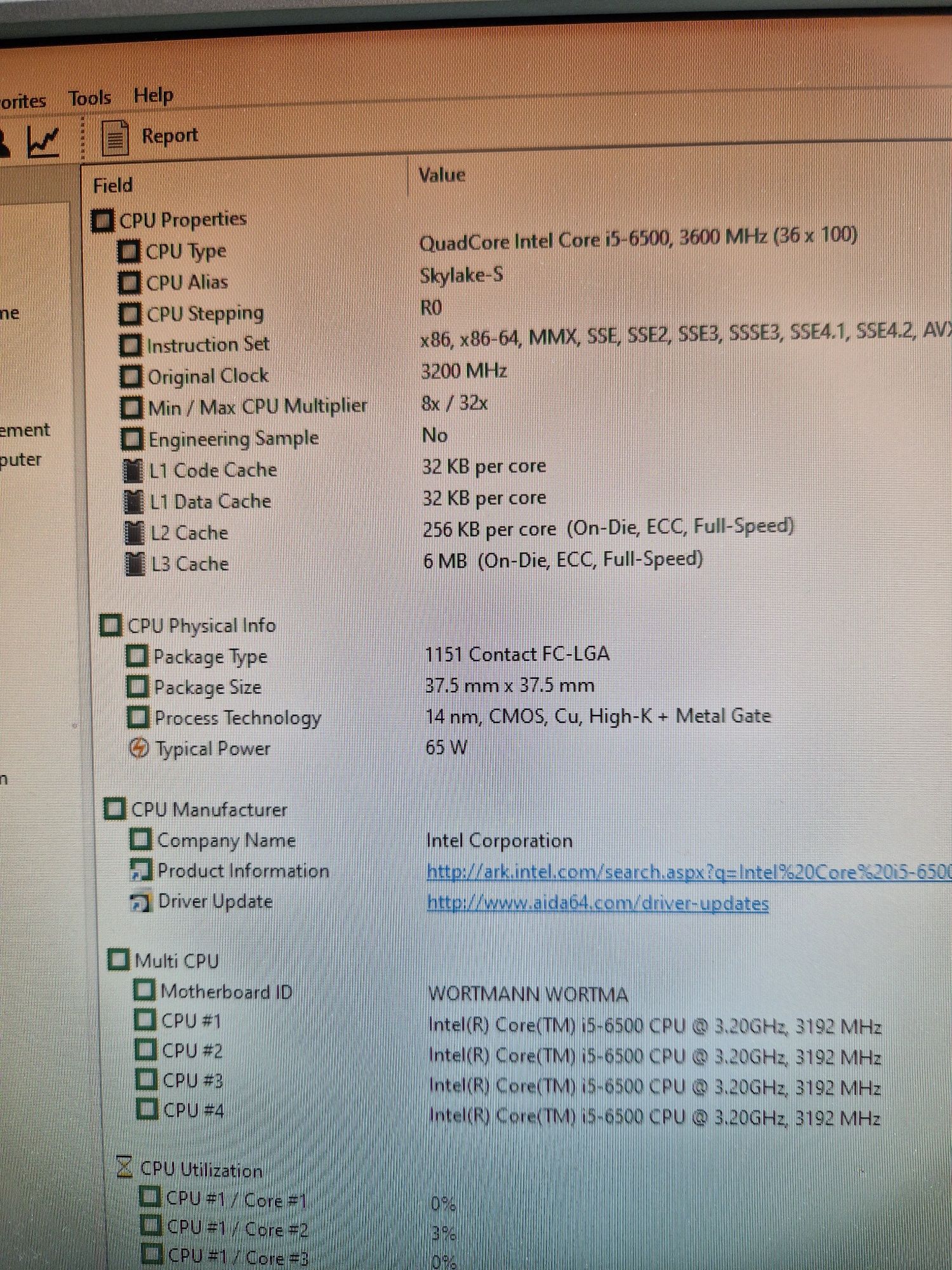The image size is (952, 1270).
Task: Click the icon beside CPU Type
Action: [128, 251]
